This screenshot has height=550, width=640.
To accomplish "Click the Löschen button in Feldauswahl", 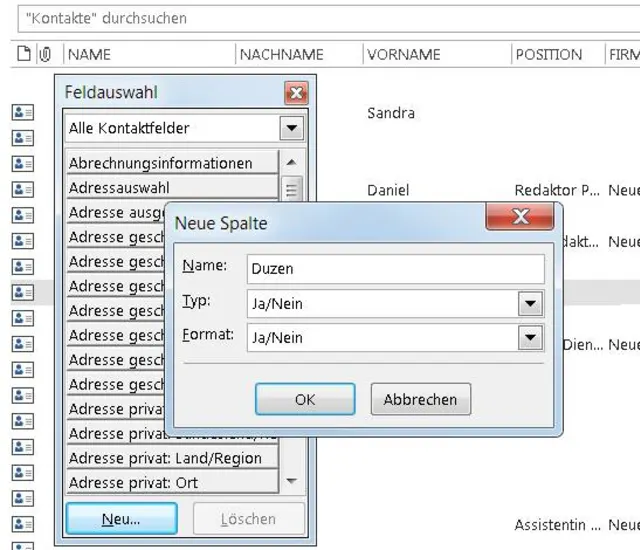I will pyautogui.click(x=249, y=519).
